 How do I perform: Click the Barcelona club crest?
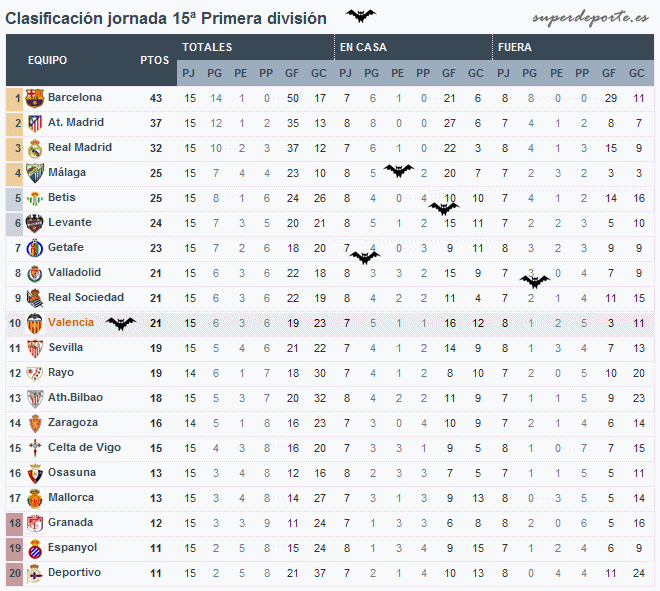(35, 98)
